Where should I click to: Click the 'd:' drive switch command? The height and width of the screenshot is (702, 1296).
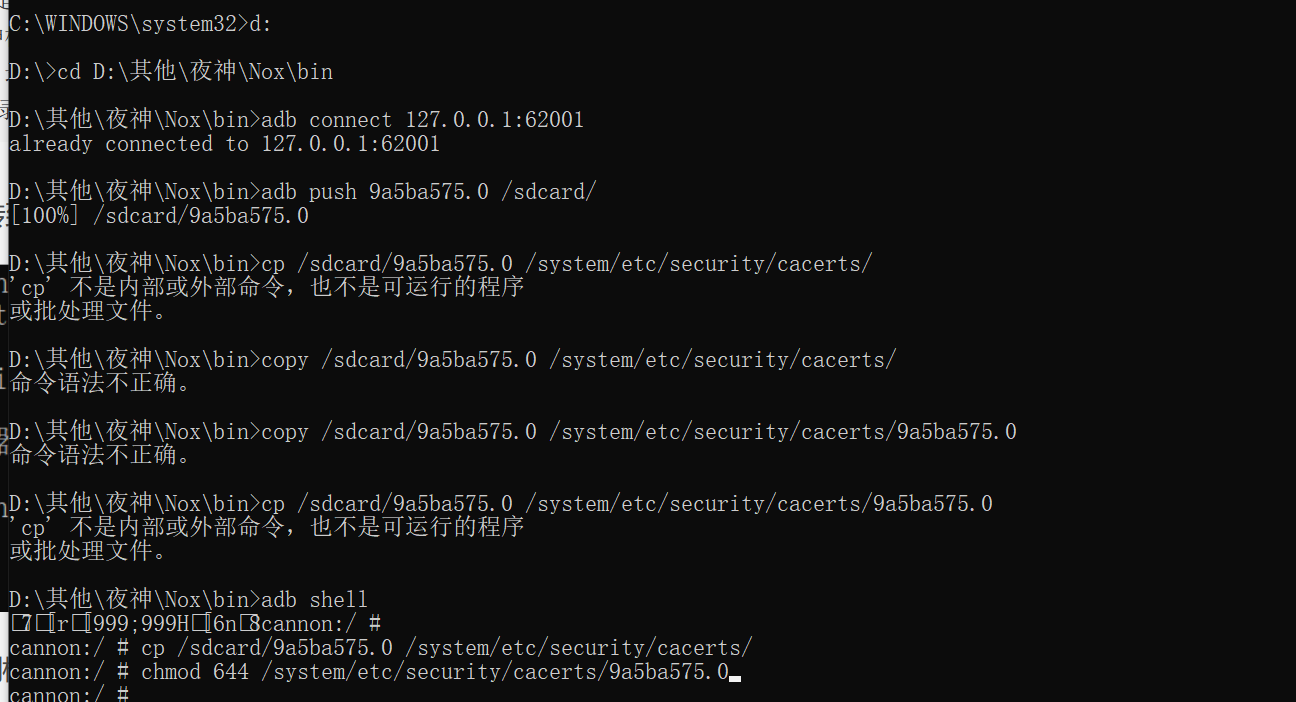coord(260,24)
